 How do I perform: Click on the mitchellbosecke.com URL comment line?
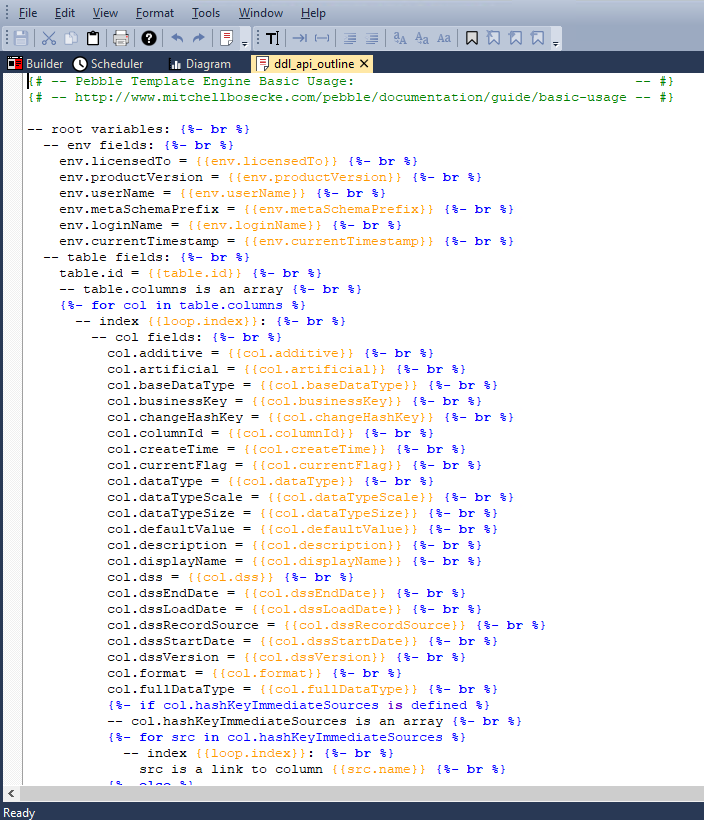coord(351,97)
